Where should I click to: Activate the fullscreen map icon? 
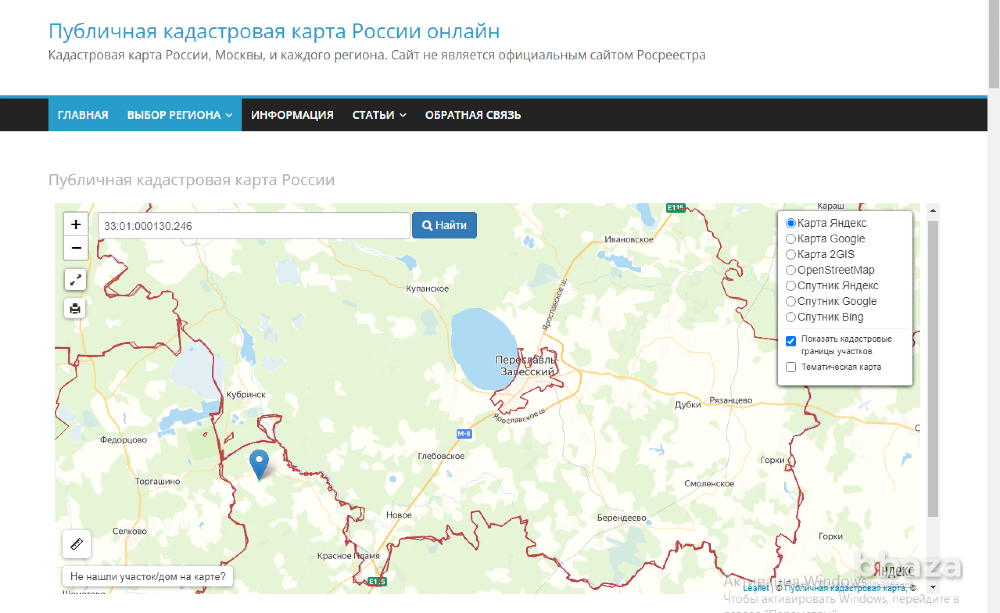point(75,280)
